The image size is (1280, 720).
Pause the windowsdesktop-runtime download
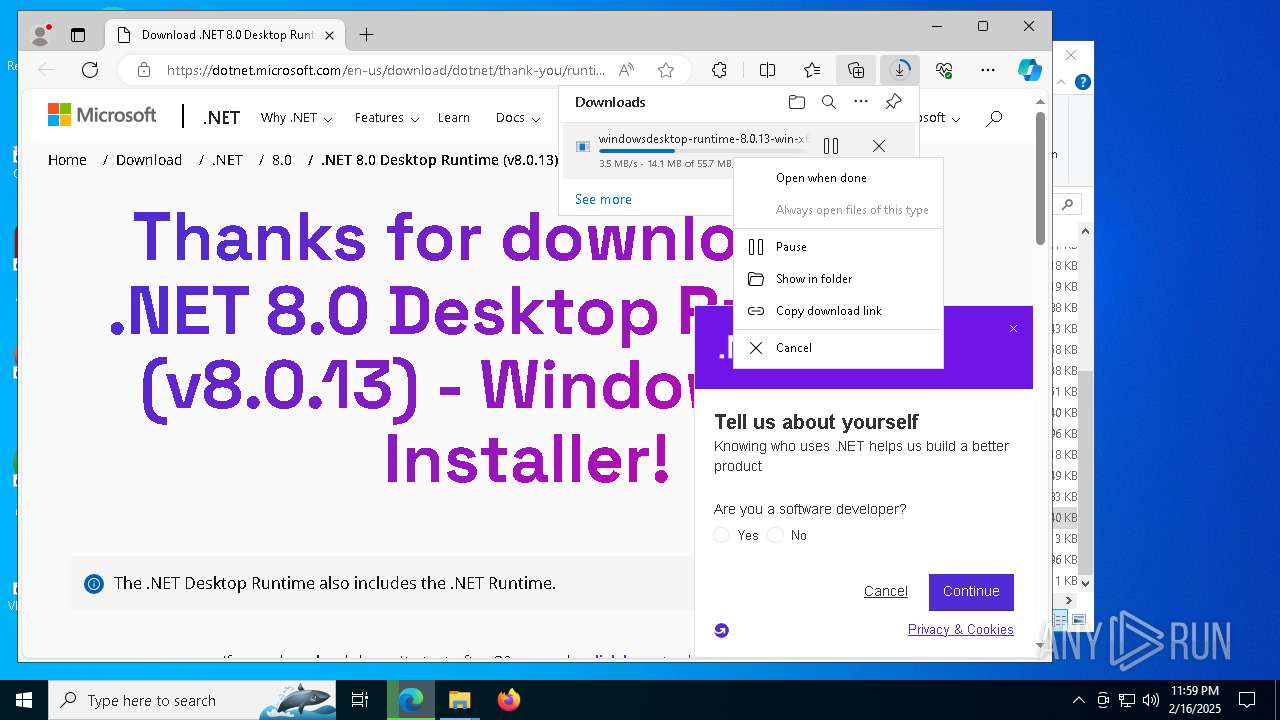click(x=831, y=146)
